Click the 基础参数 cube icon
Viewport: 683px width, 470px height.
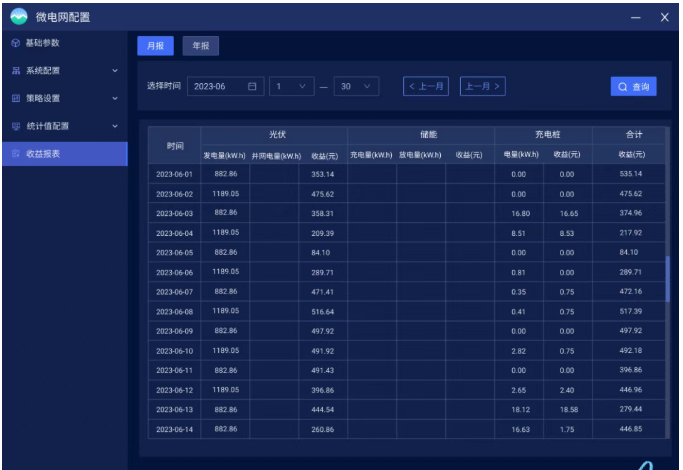pos(16,43)
